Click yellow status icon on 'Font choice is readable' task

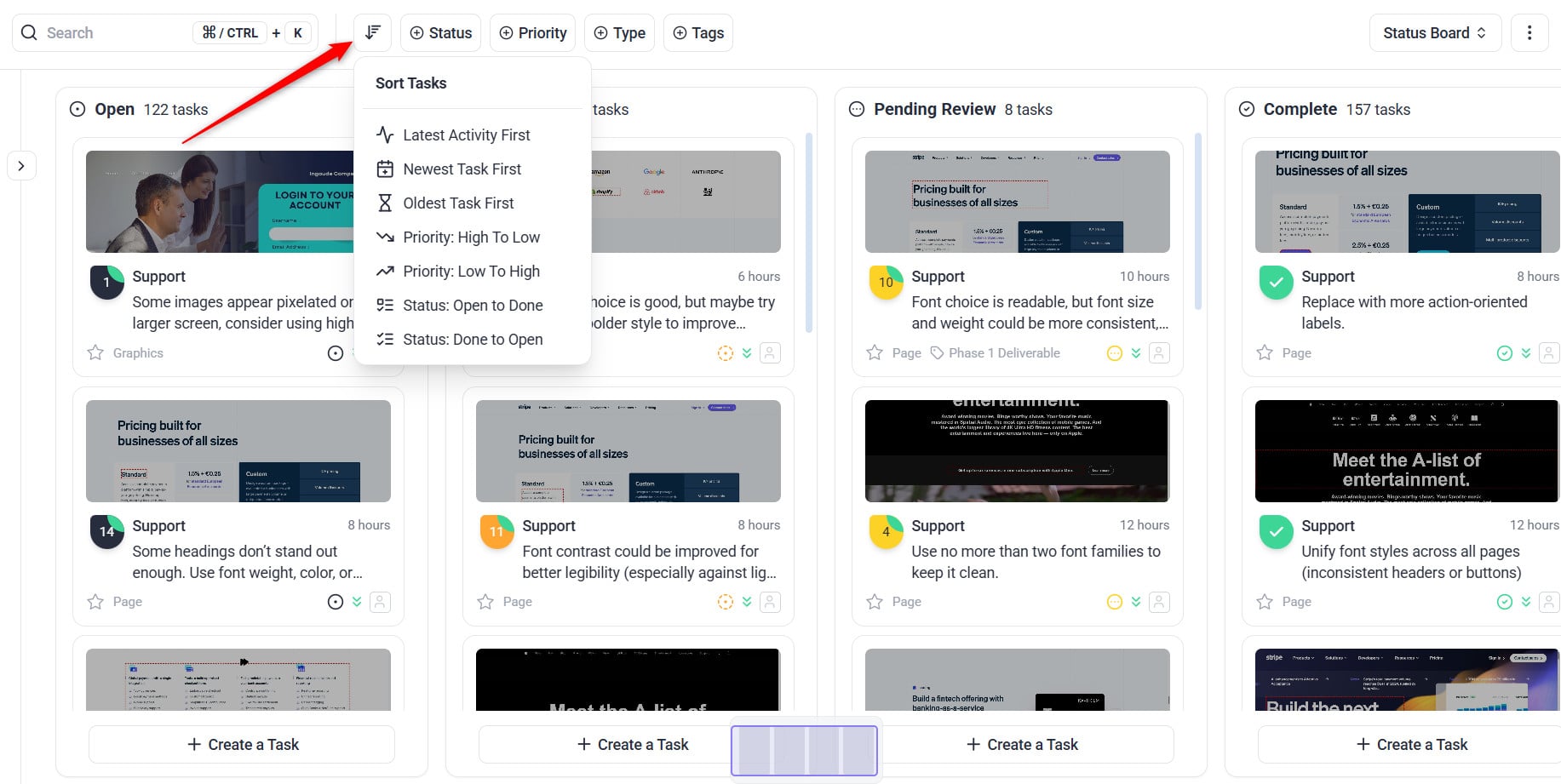1114,353
